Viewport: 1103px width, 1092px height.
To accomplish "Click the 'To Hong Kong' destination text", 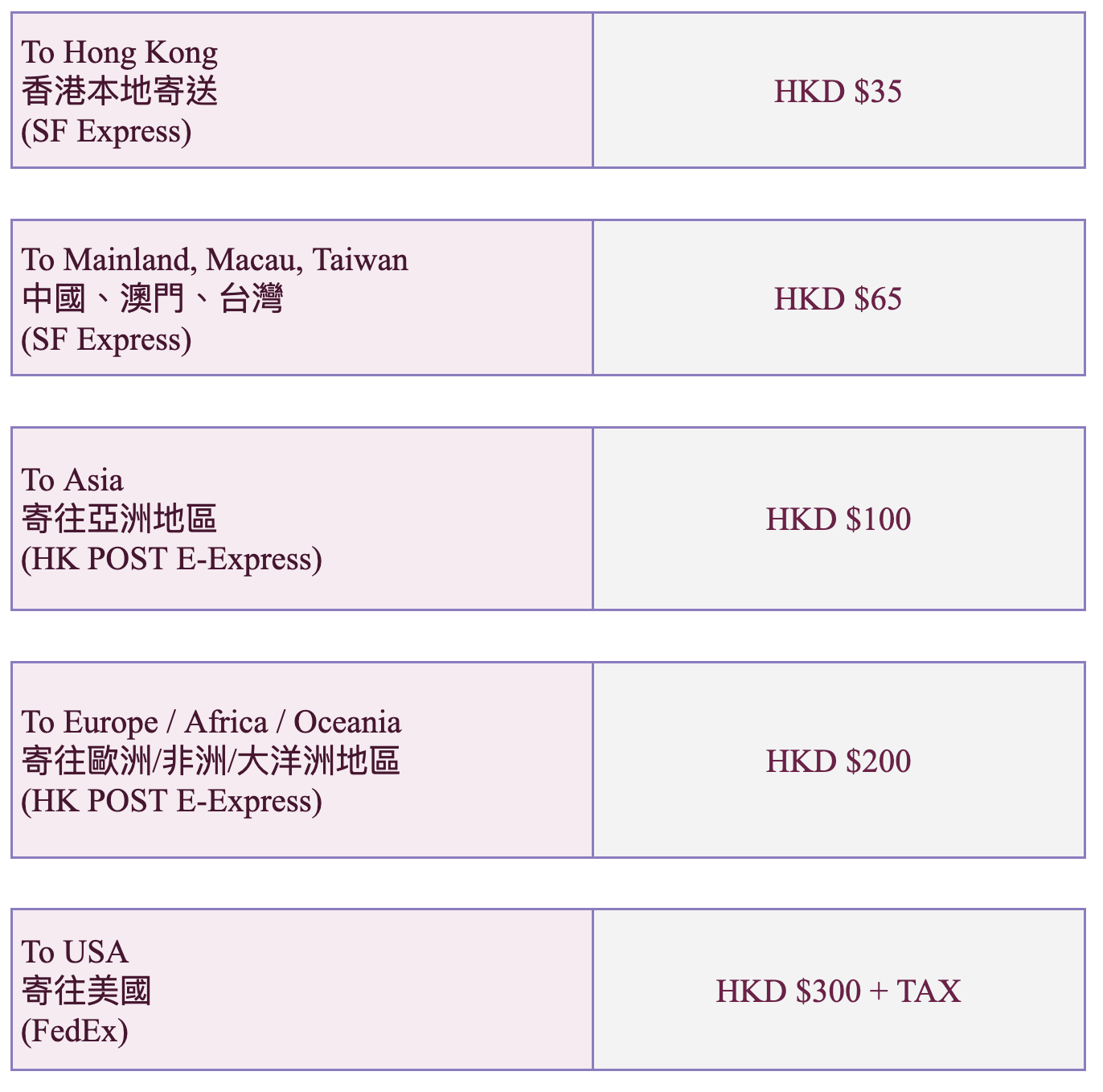I will coord(120,53).
